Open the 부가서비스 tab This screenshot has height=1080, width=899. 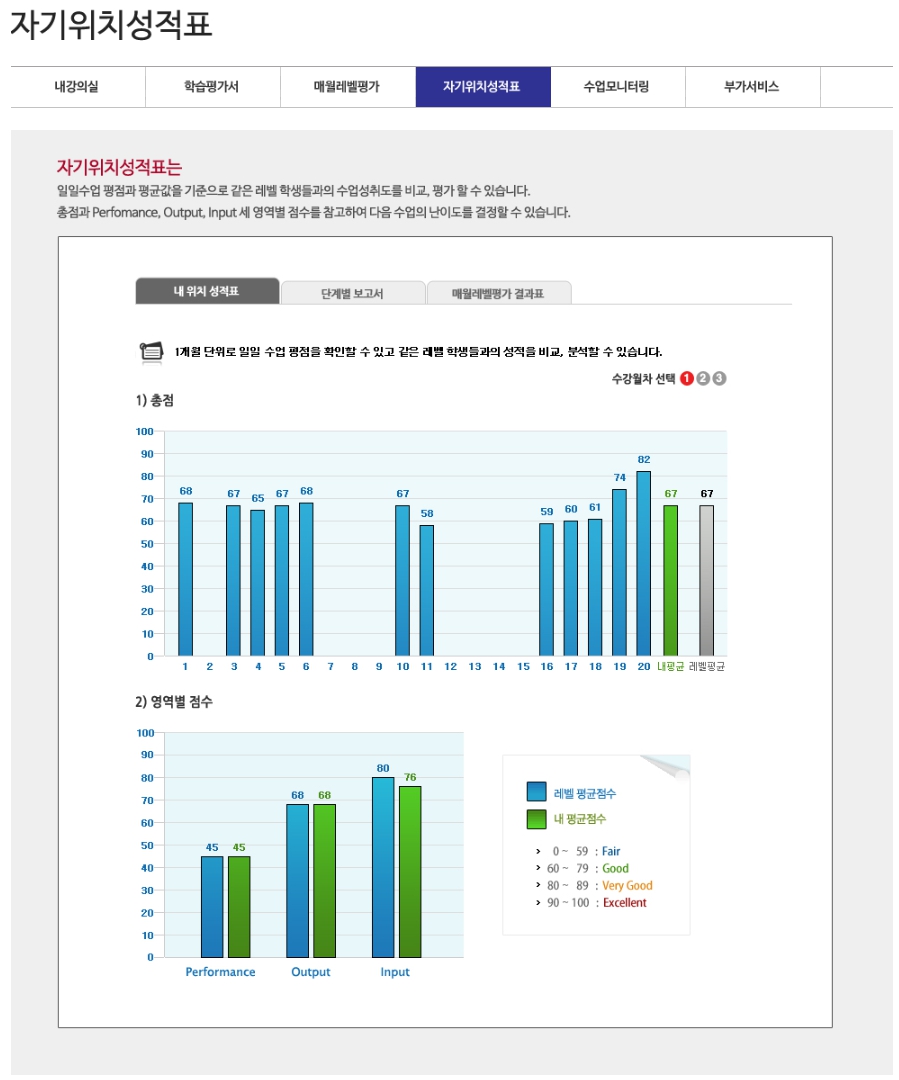click(752, 87)
